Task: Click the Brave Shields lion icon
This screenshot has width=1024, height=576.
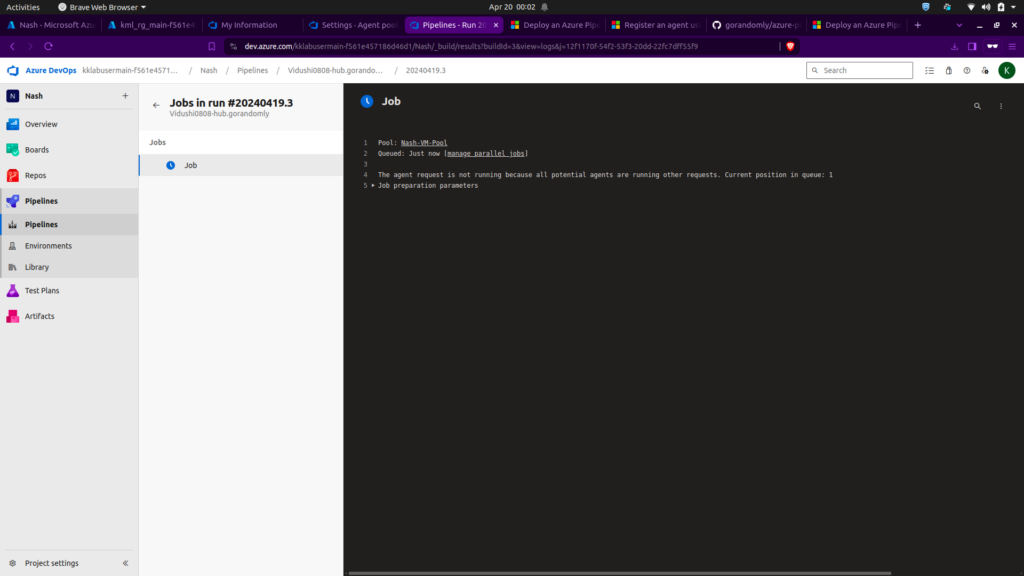Action: 790,46
